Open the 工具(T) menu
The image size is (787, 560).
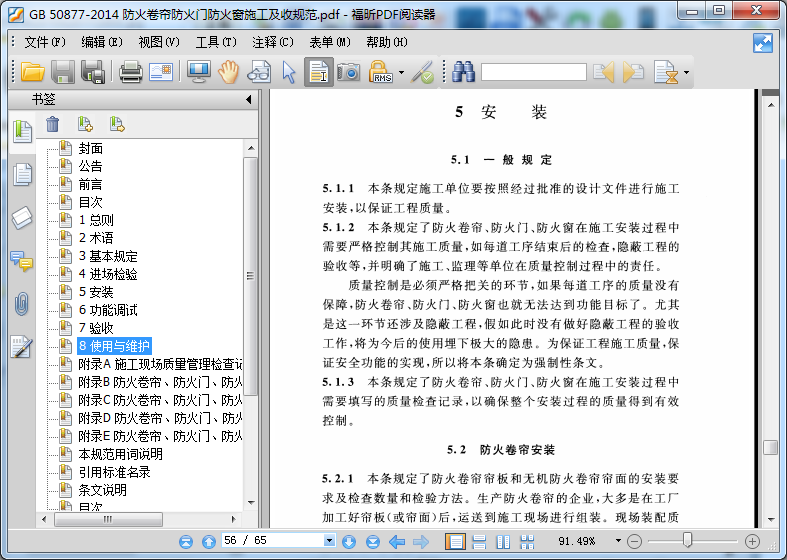coord(216,42)
